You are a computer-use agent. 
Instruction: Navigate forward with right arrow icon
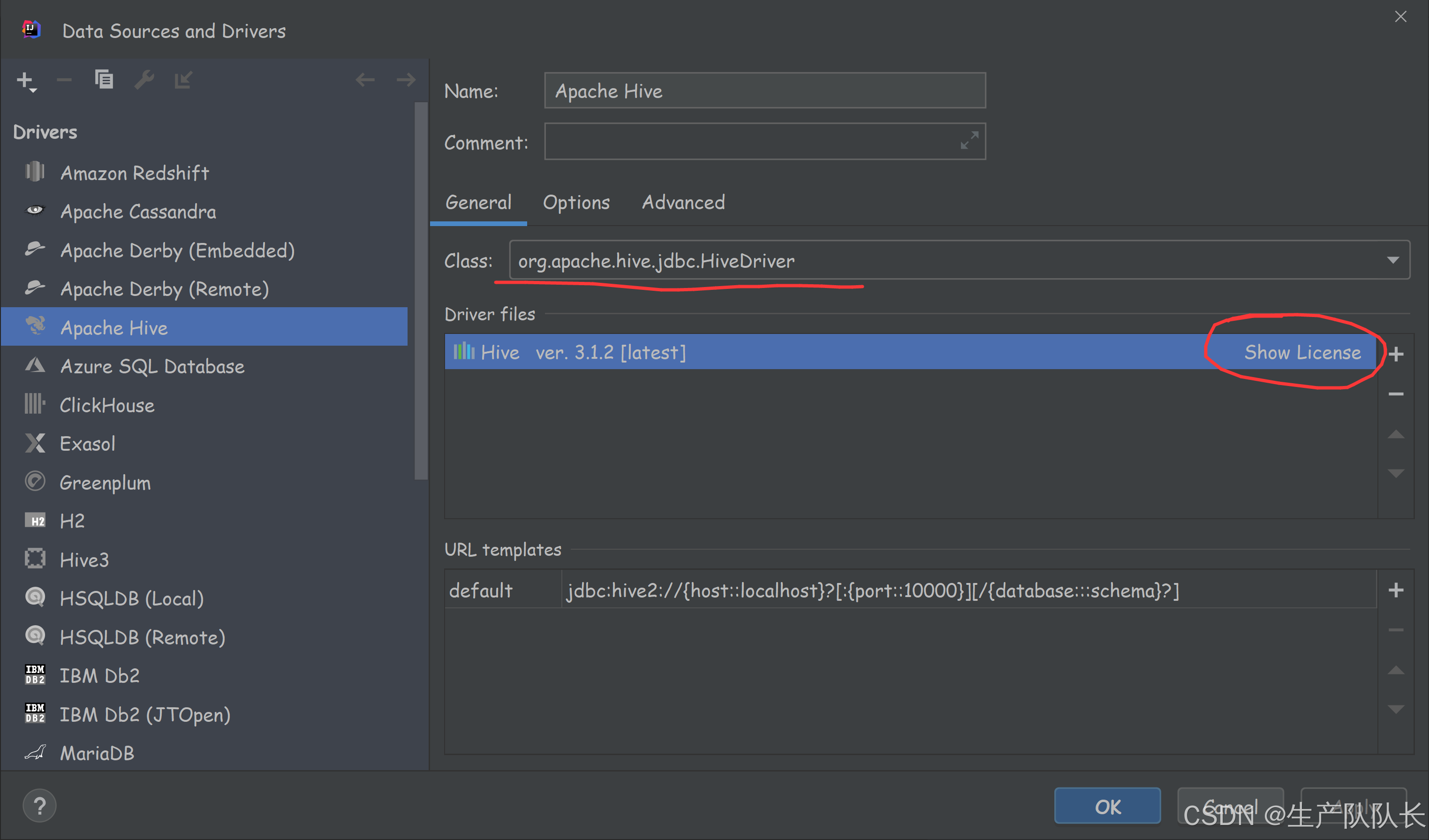[406, 80]
